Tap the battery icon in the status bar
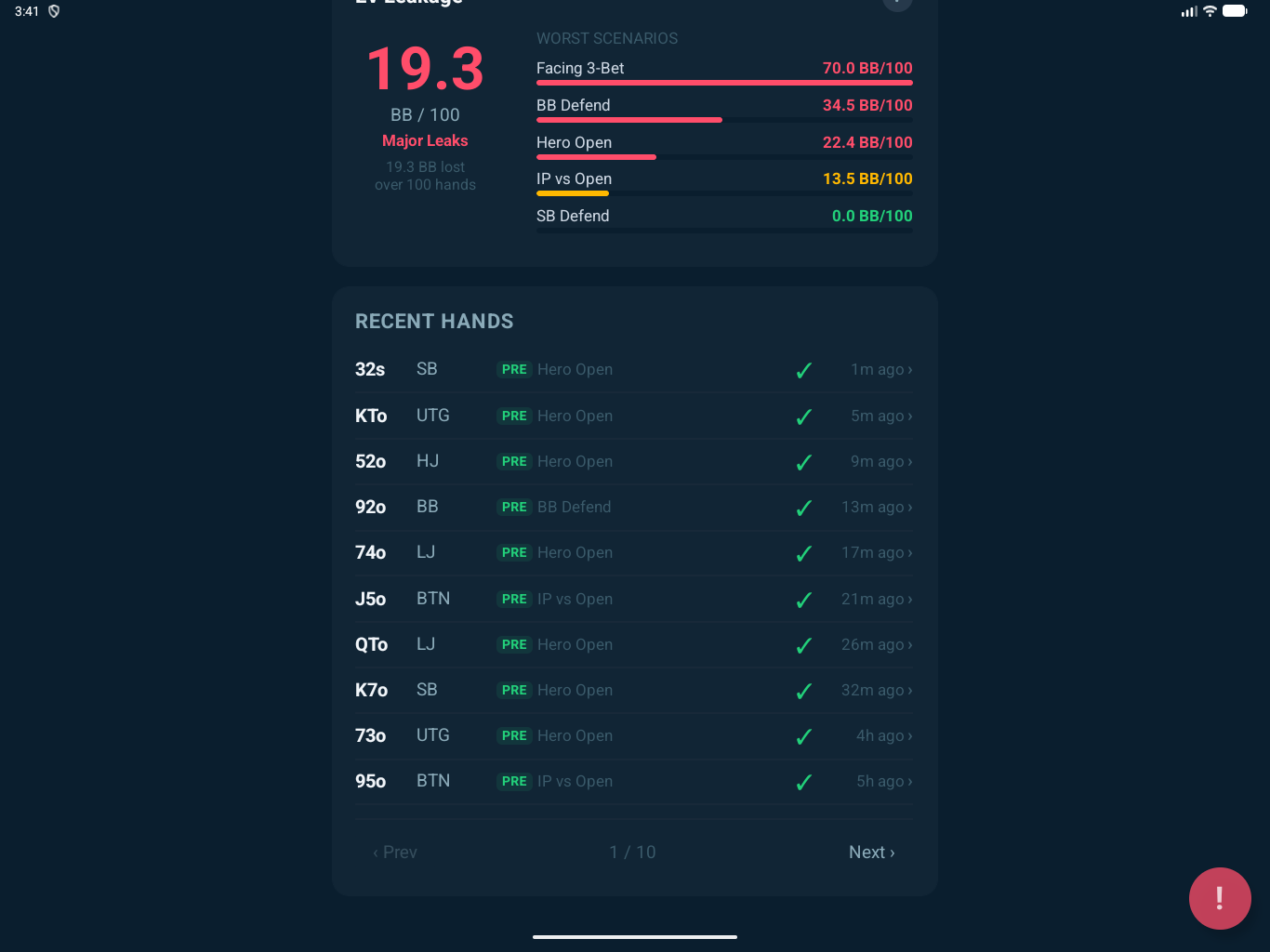Image resolution: width=1270 pixels, height=952 pixels. click(x=1235, y=11)
